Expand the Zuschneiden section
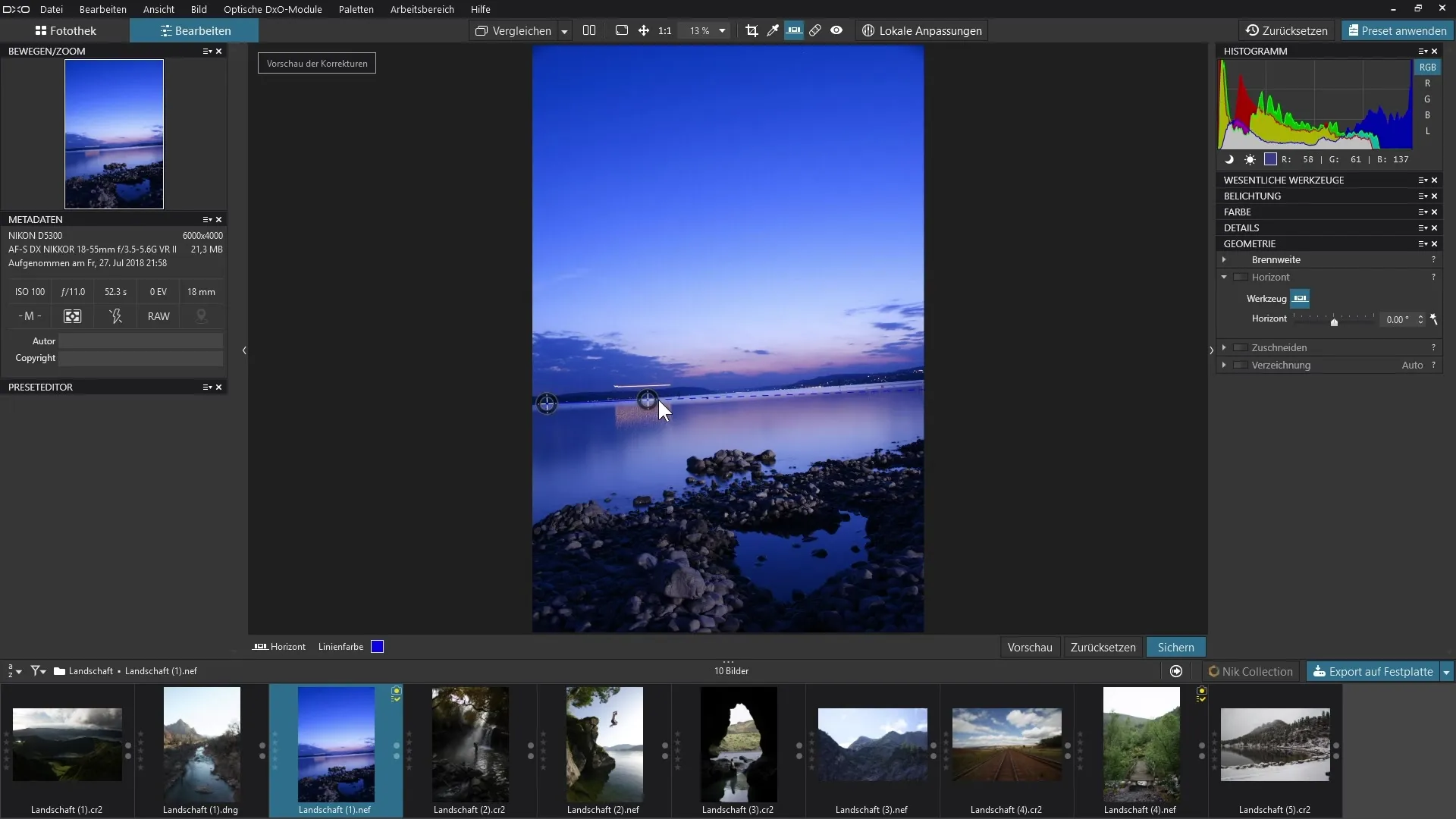The image size is (1456, 819). click(1224, 348)
